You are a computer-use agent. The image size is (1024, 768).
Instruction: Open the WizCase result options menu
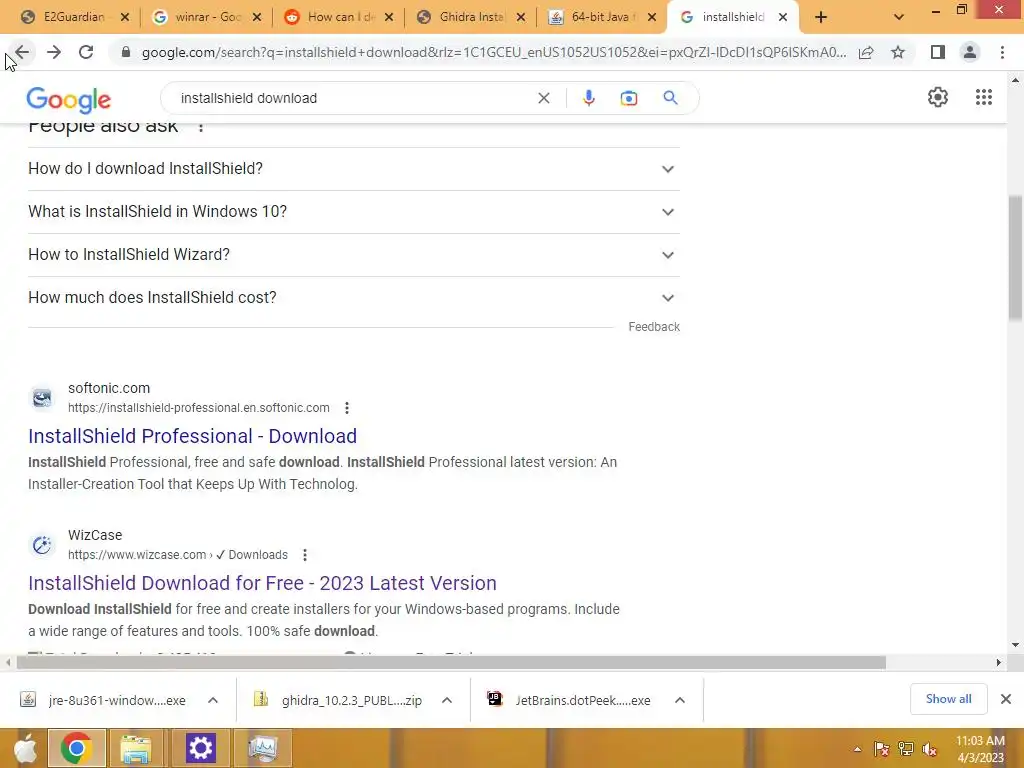[x=305, y=555]
